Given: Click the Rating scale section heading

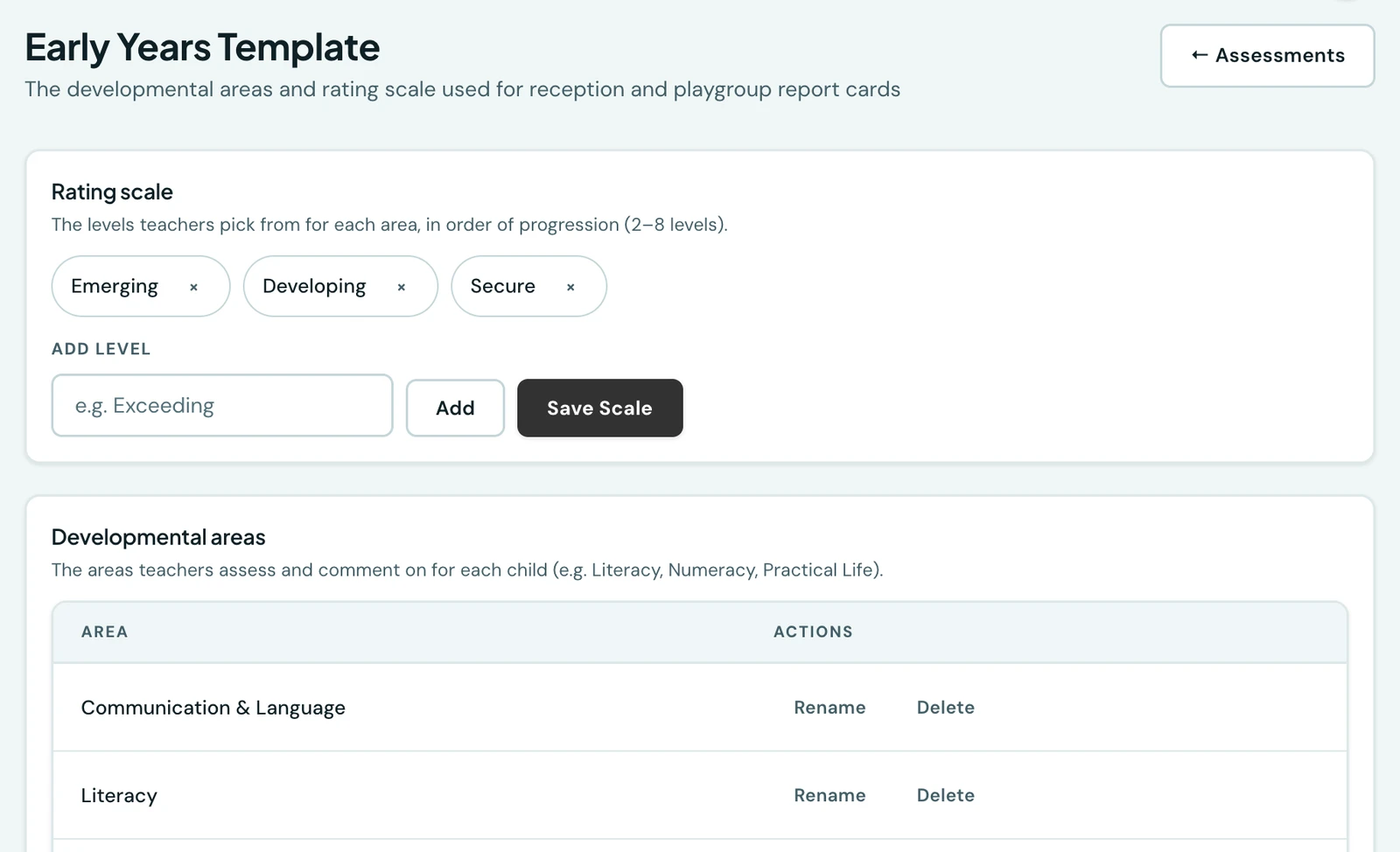Looking at the screenshot, I should pyautogui.click(x=112, y=192).
